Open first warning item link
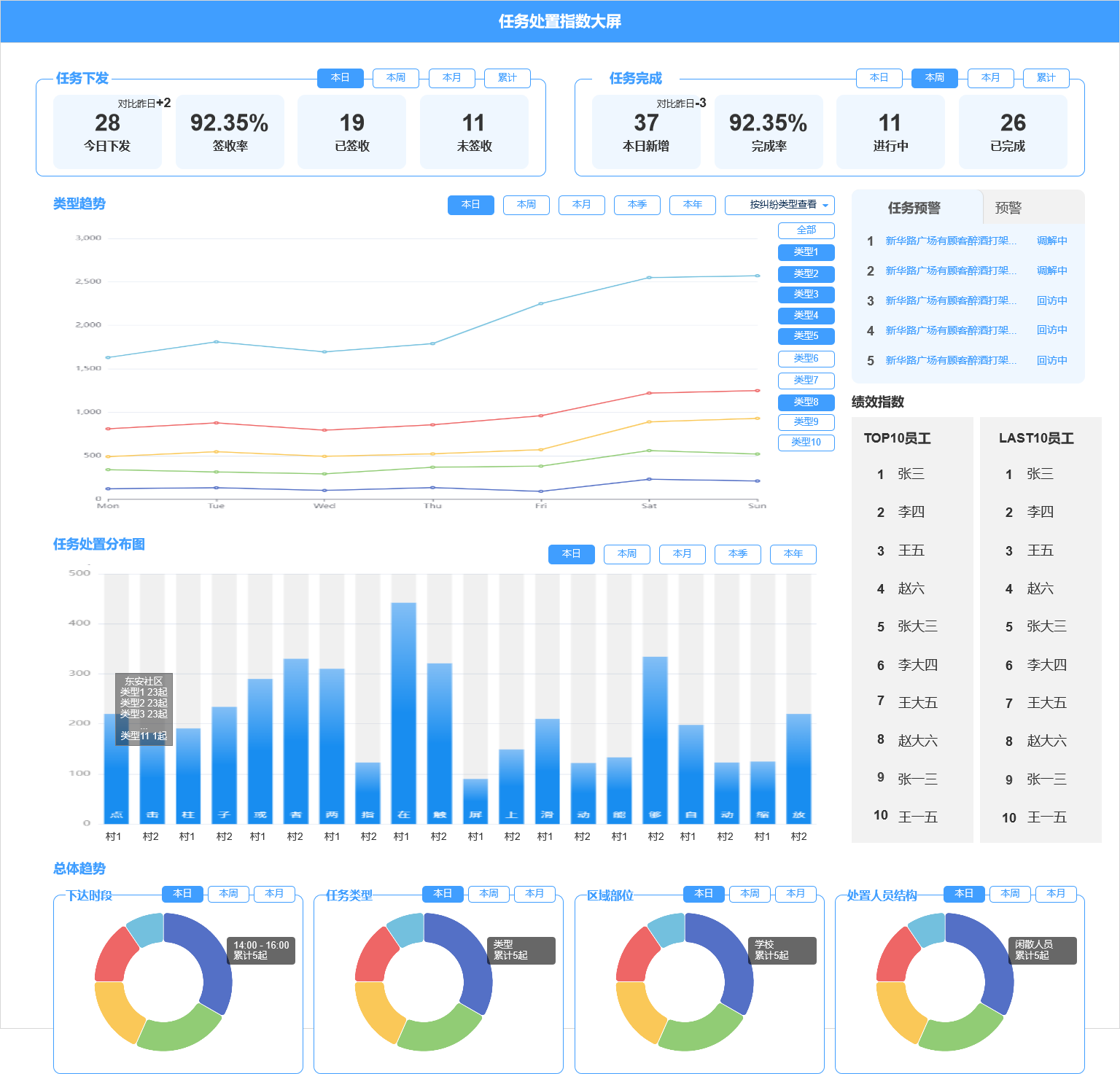Screen dimensions: 1120x1074 click(951, 241)
